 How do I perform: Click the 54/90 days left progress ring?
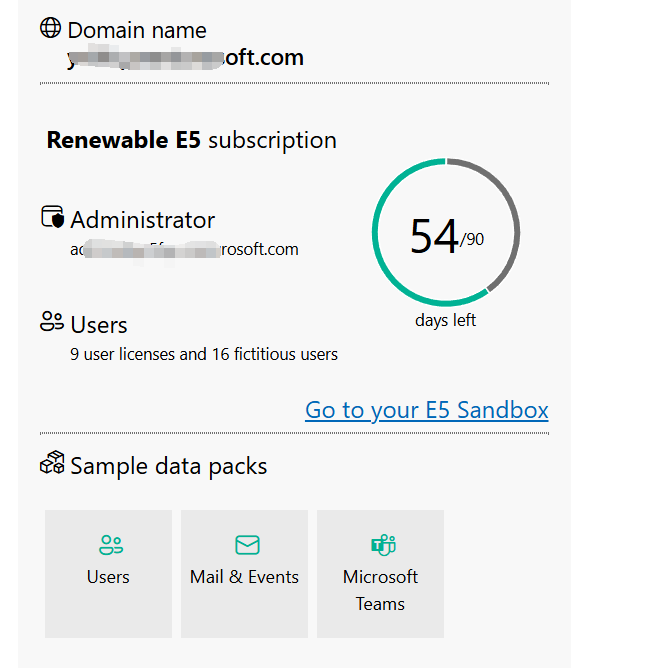click(446, 233)
